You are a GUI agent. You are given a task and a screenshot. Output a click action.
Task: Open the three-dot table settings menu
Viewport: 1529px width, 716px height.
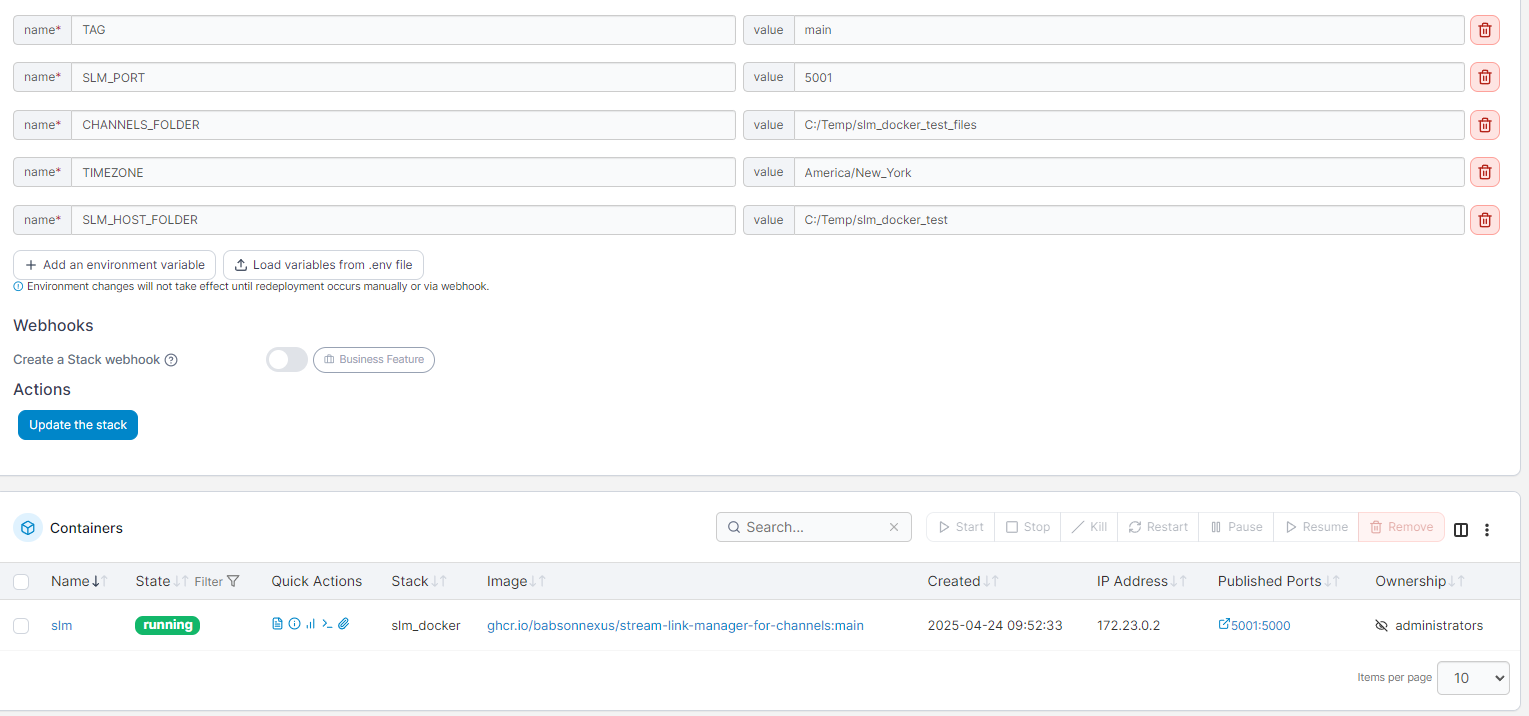click(x=1487, y=529)
